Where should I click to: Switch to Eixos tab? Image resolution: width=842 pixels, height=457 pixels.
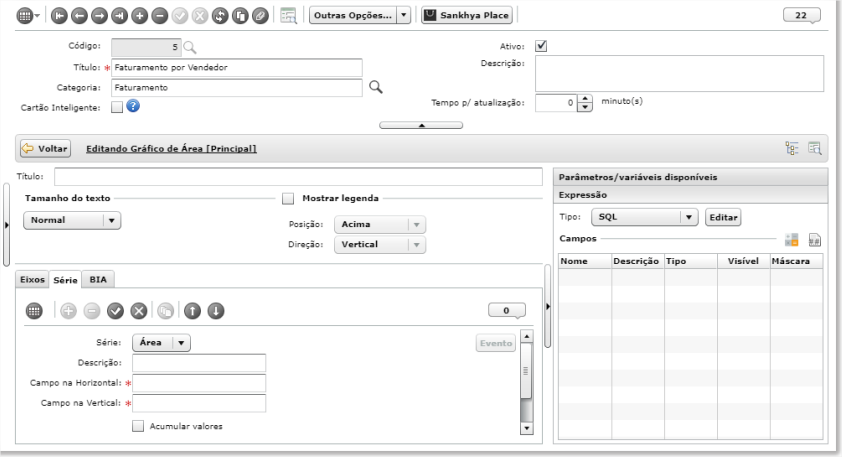coord(32,280)
